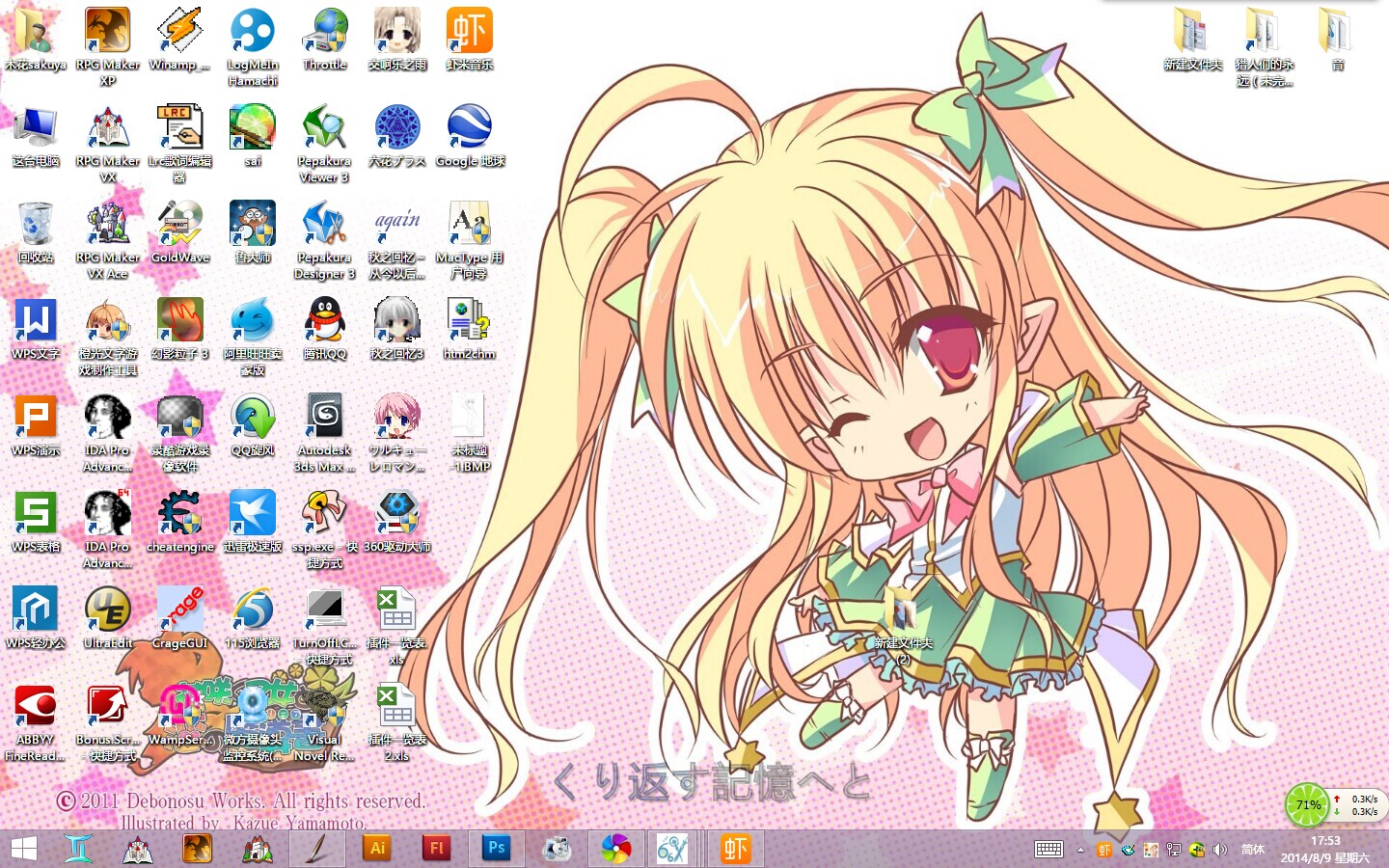Show hidden tray icons arrow
Image resolution: width=1389 pixels, height=868 pixels.
1080,850
